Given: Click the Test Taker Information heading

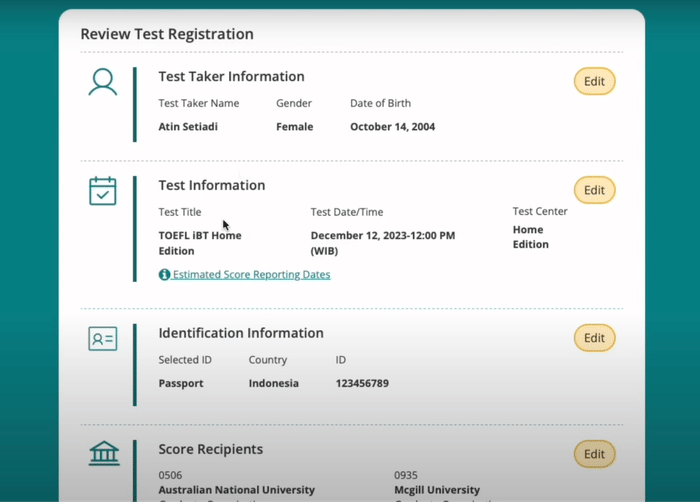Looking at the screenshot, I should tap(231, 76).
